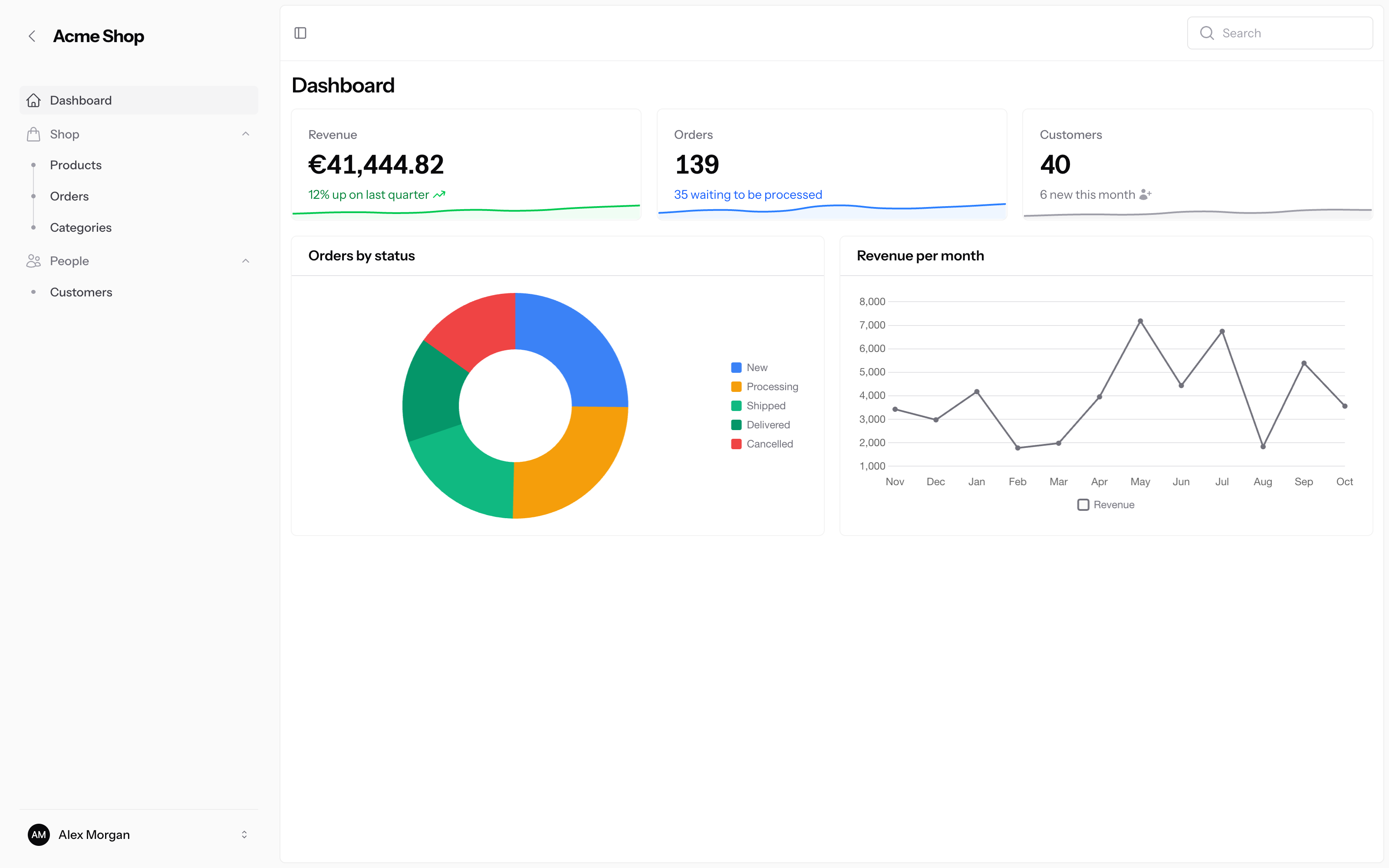Click the Processing orange color swatch
This screenshot has width=1389, height=868.
(x=737, y=386)
